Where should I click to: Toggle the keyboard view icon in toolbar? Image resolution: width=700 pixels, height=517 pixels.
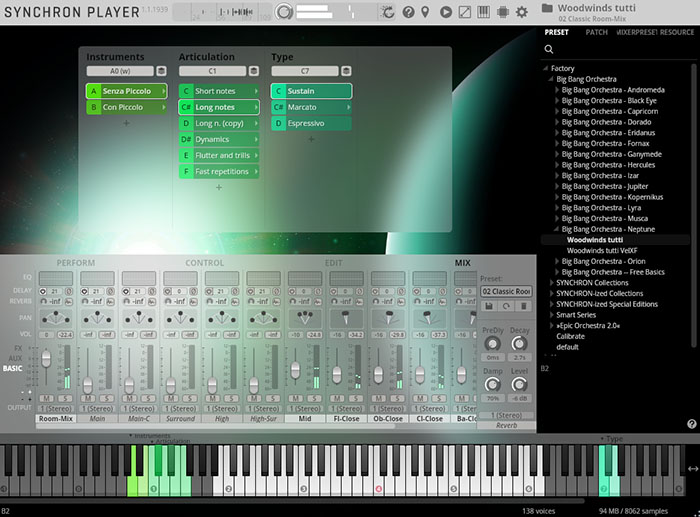click(483, 12)
